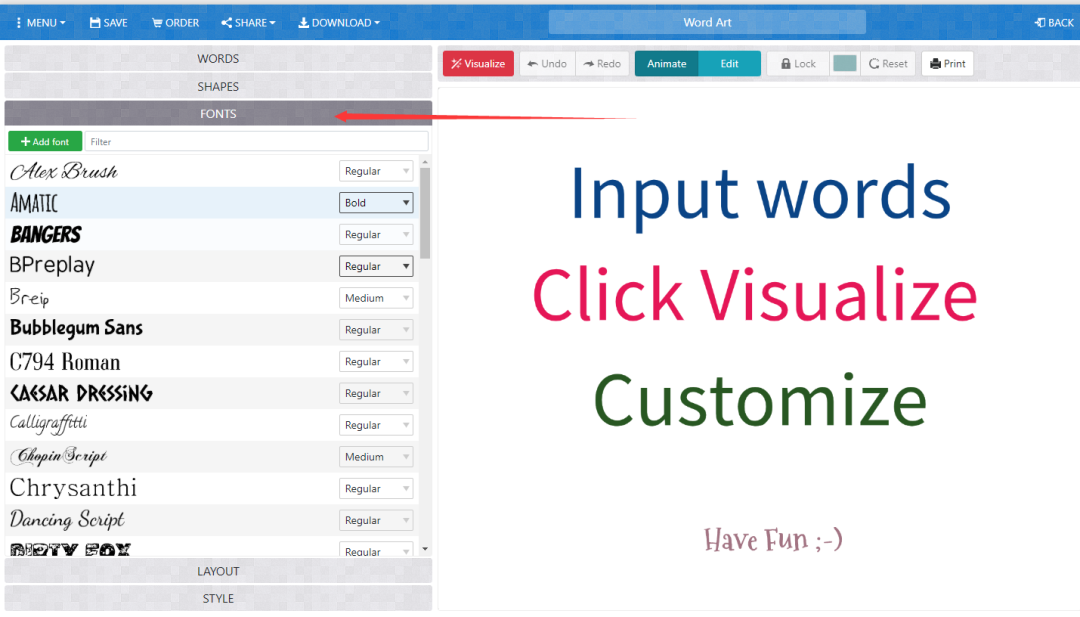Click the SAVE button
Screen dimensions: 1080x617
[109, 23]
